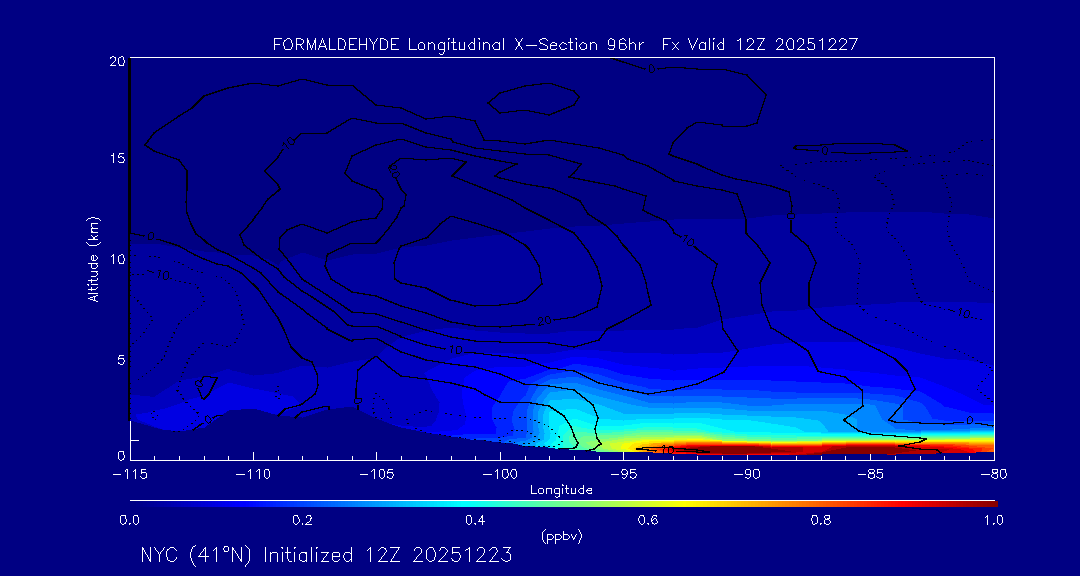Click longitude tick label -100
1080x576 pixels.
pos(499,474)
